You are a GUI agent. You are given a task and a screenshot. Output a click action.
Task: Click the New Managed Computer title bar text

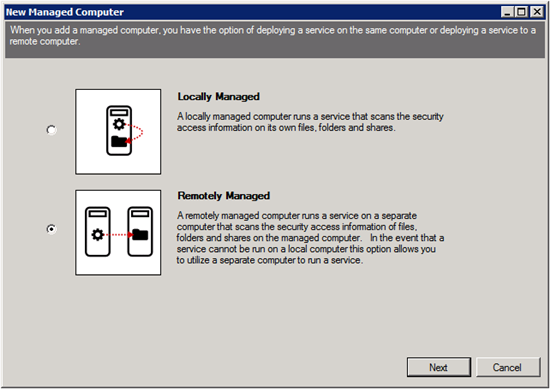[65, 12]
